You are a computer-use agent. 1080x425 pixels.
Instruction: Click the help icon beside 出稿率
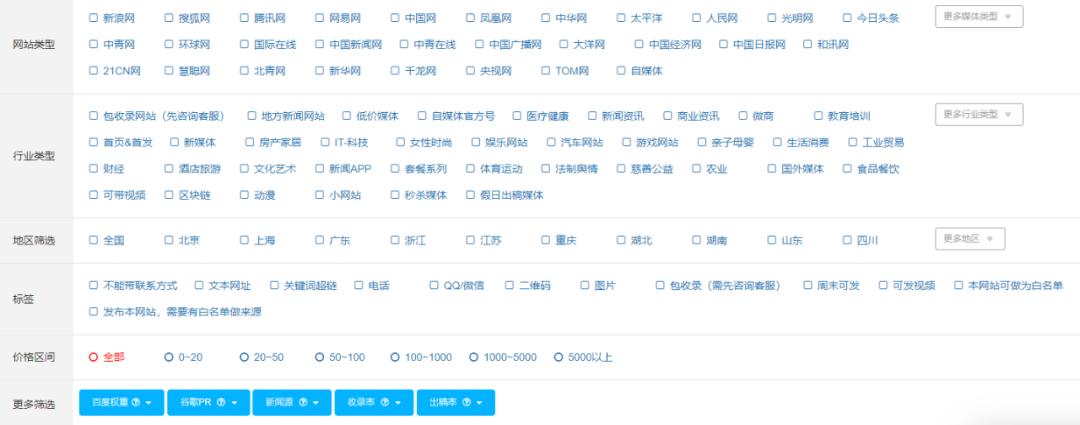click(x=466, y=402)
